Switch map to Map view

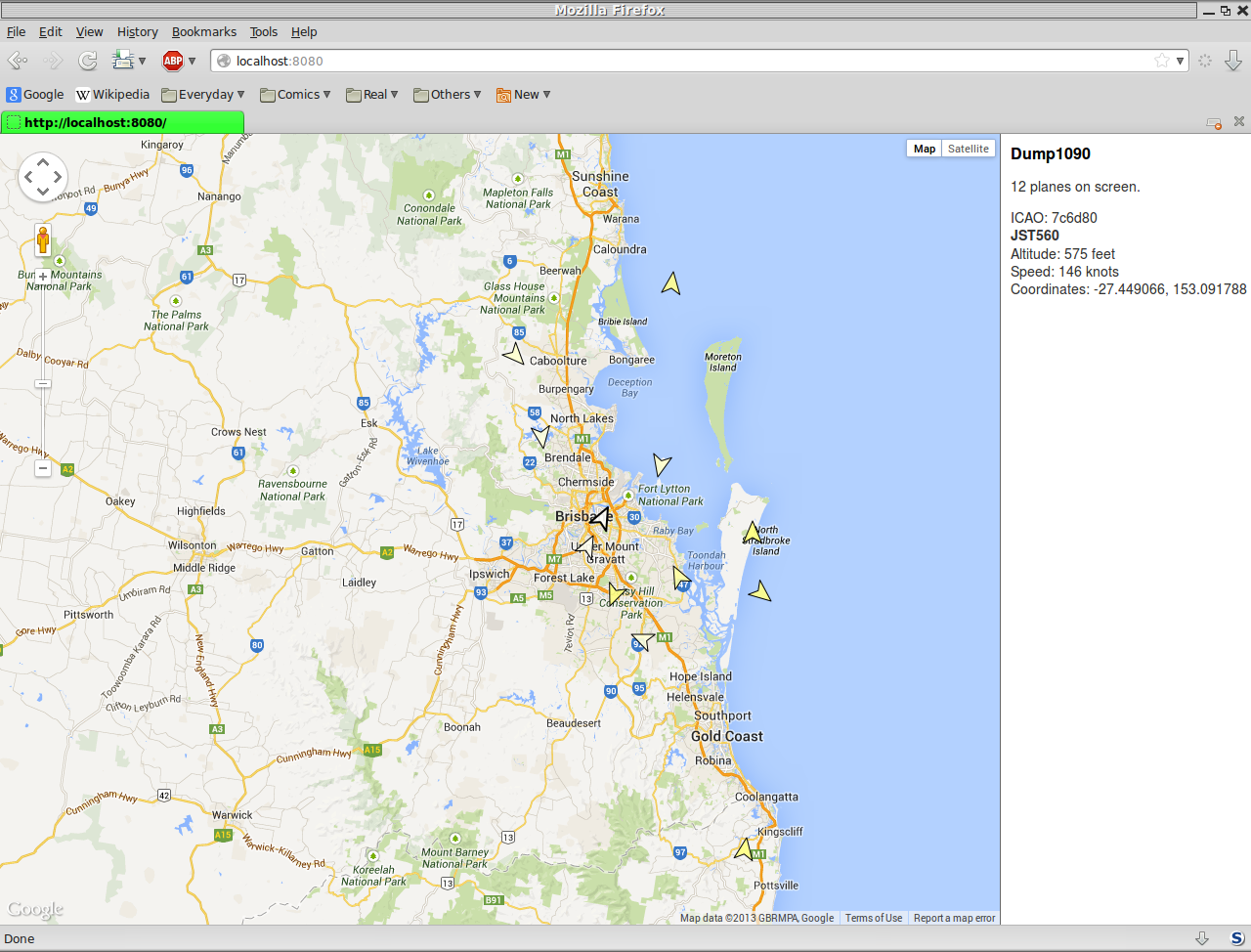tap(924, 149)
